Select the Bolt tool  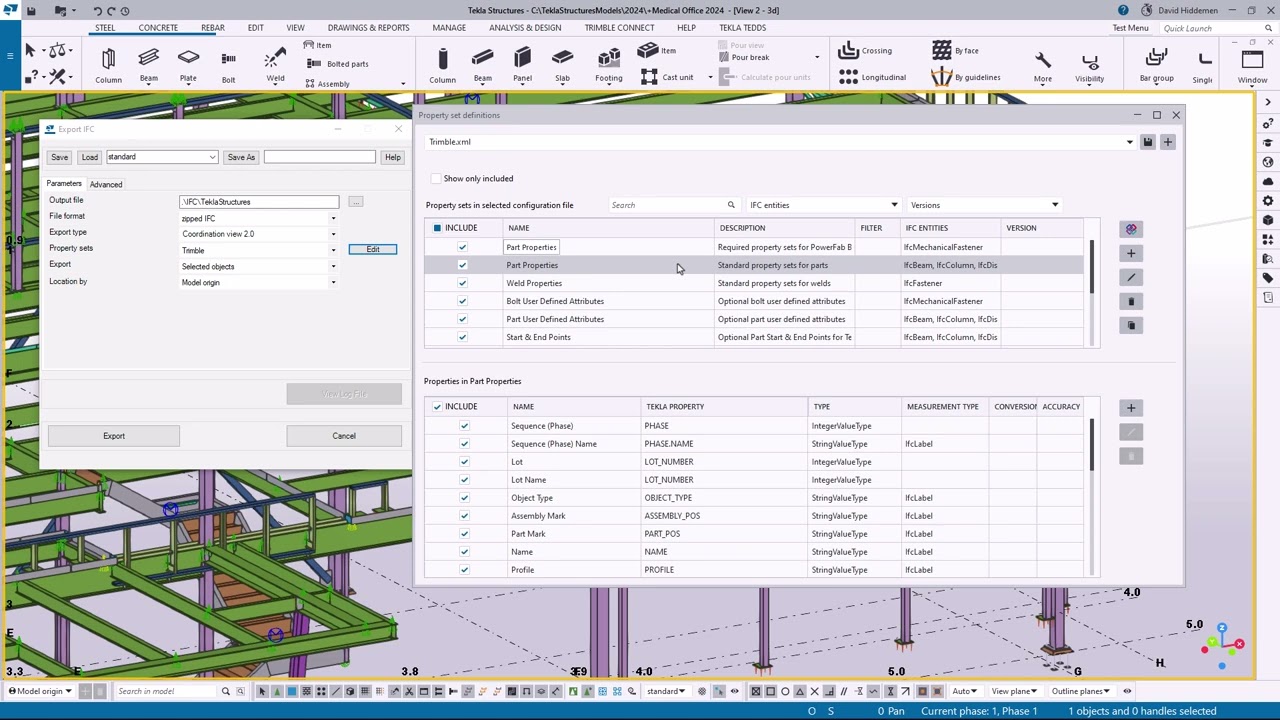(228, 66)
